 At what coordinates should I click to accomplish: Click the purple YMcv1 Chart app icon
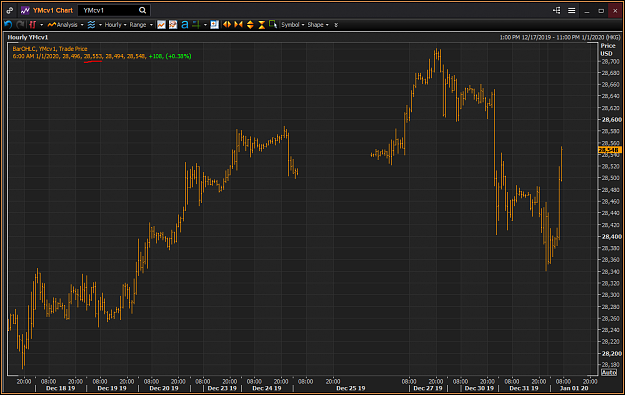point(25,10)
